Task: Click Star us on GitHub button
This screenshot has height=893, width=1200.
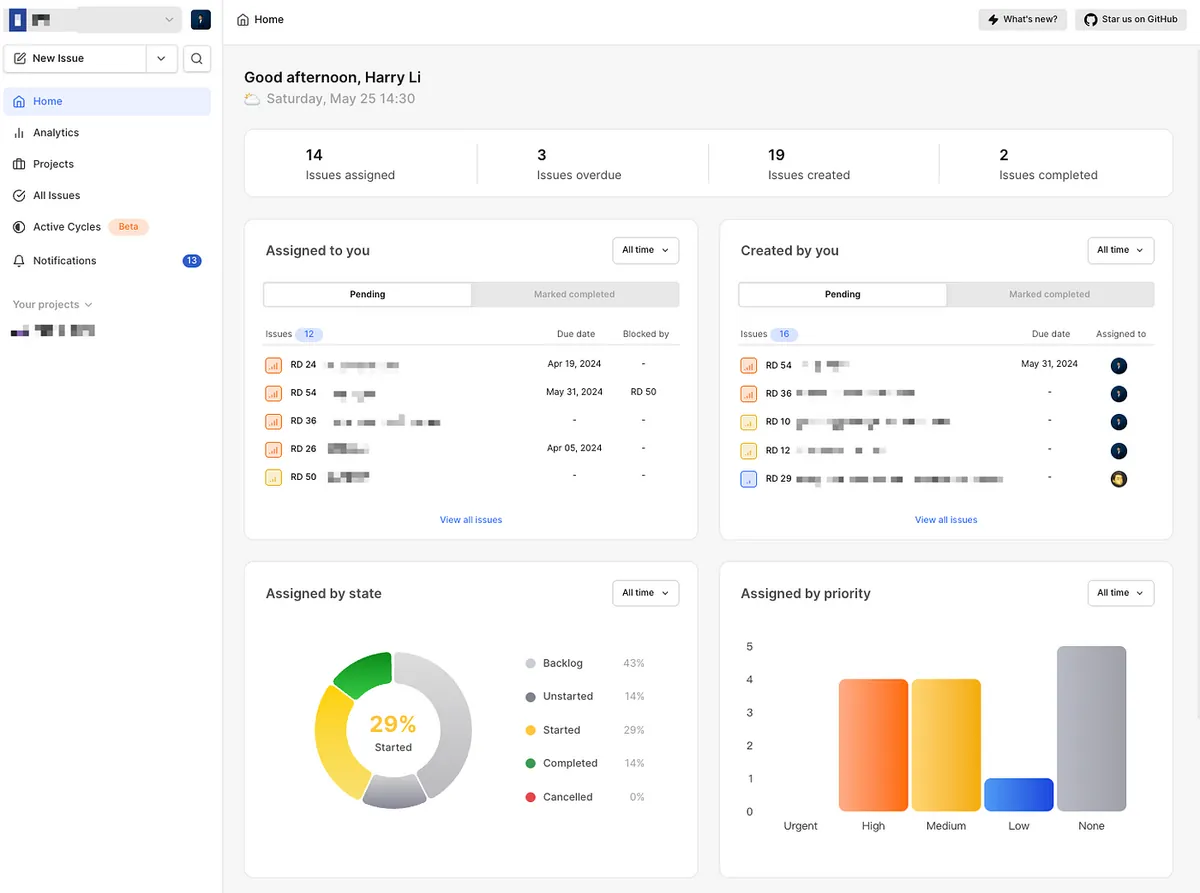Action: (x=1130, y=20)
